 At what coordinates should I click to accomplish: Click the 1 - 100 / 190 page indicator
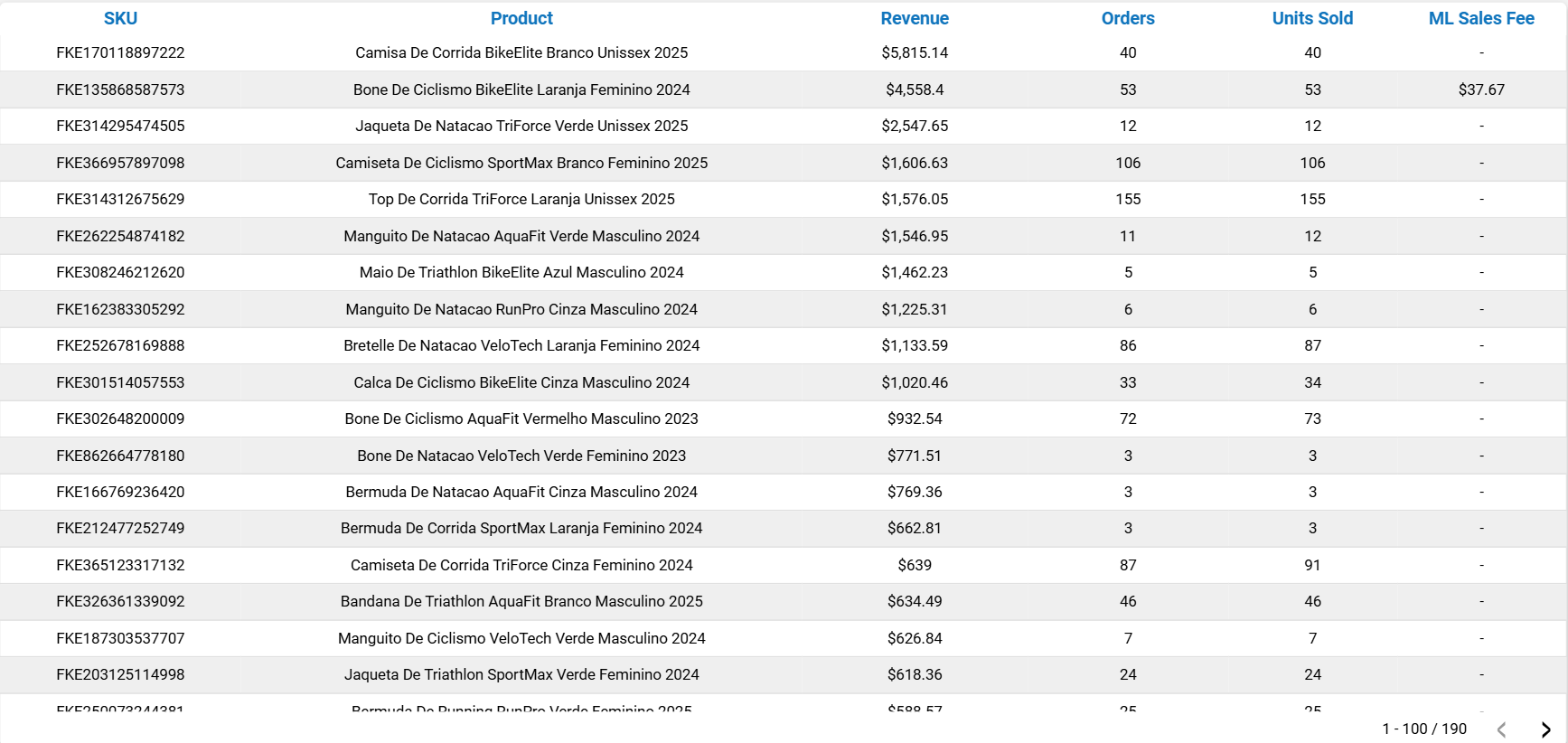[x=1424, y=729]
